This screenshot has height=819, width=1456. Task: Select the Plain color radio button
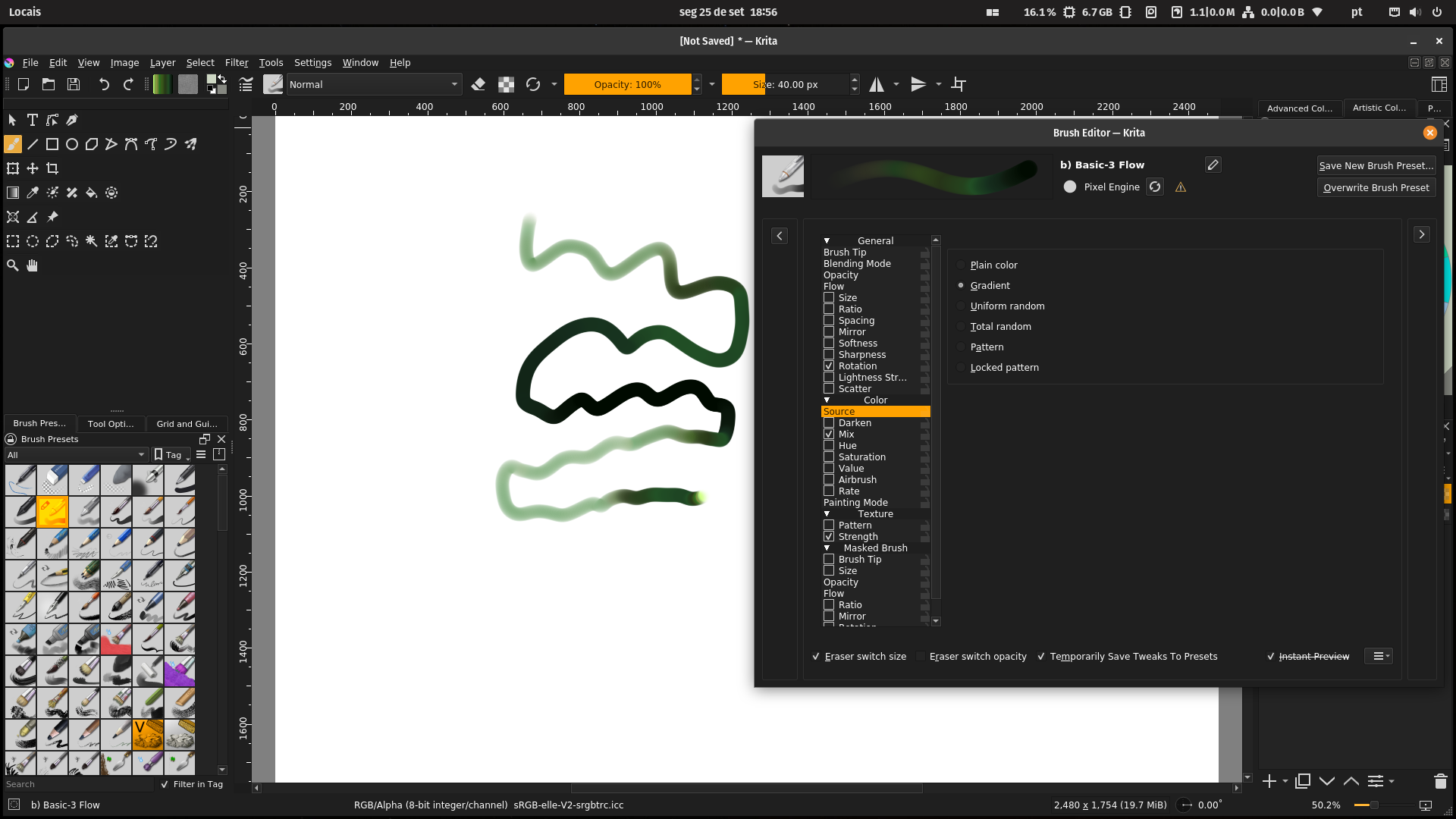(961, 265)
